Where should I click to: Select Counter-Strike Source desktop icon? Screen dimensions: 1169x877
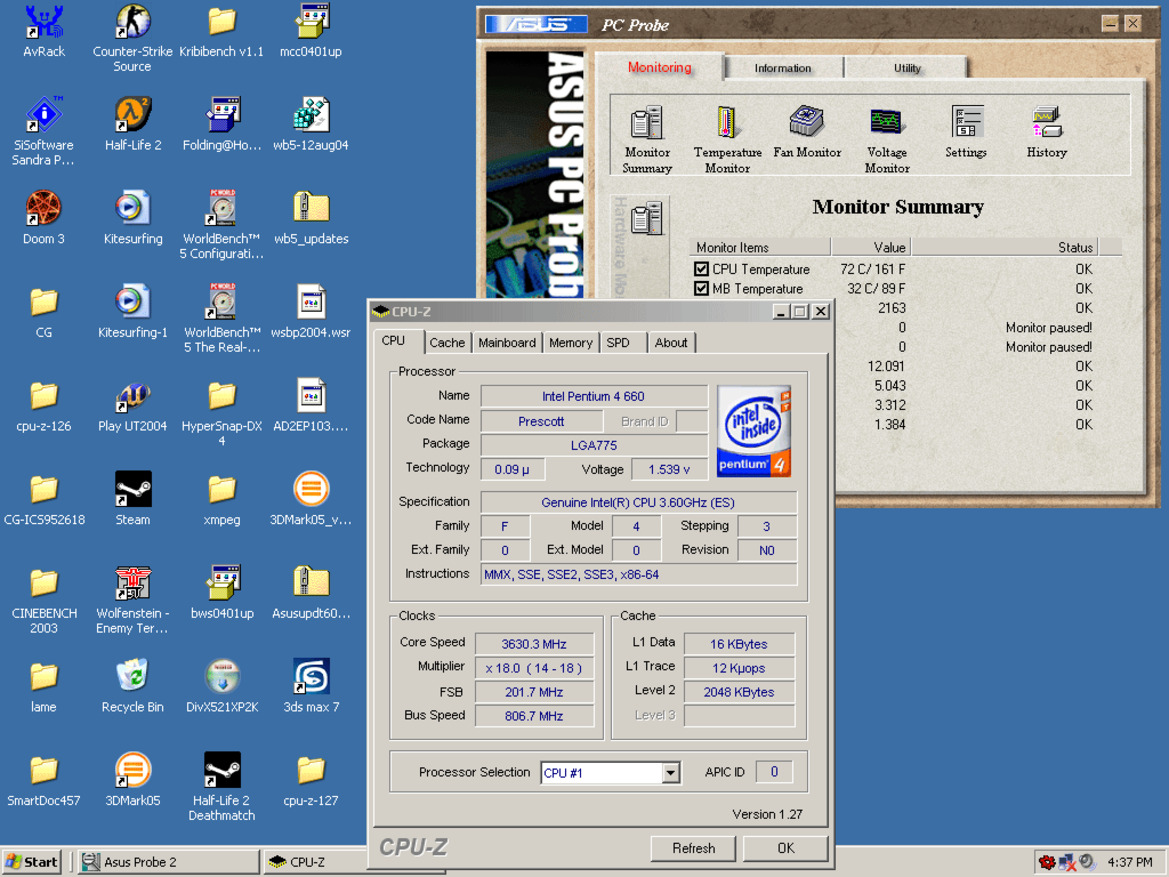pos(133,38)
